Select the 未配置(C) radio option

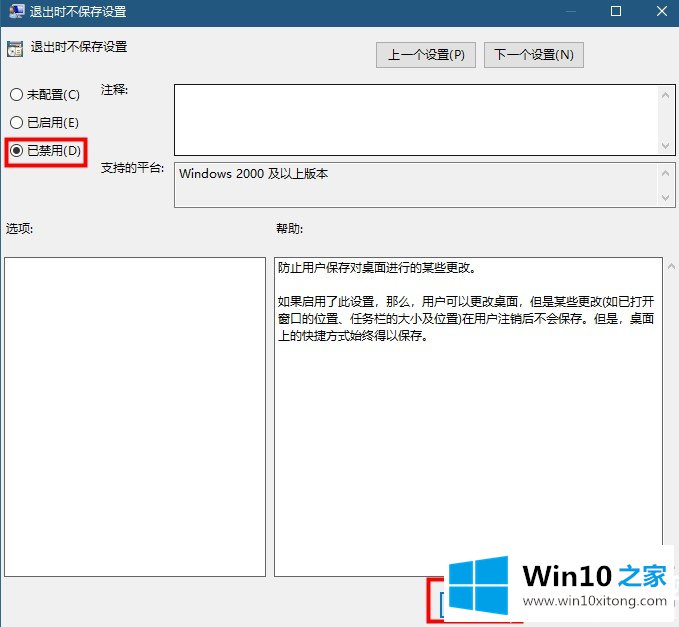click(45, 94)
